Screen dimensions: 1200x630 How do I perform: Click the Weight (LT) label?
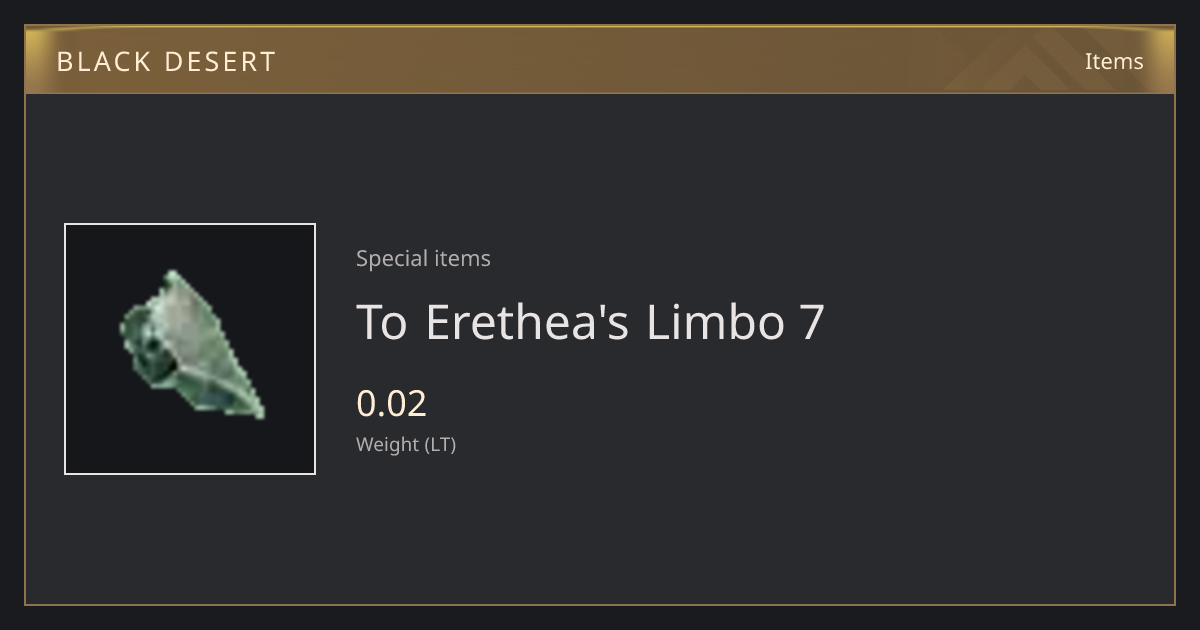click(406, 444)
